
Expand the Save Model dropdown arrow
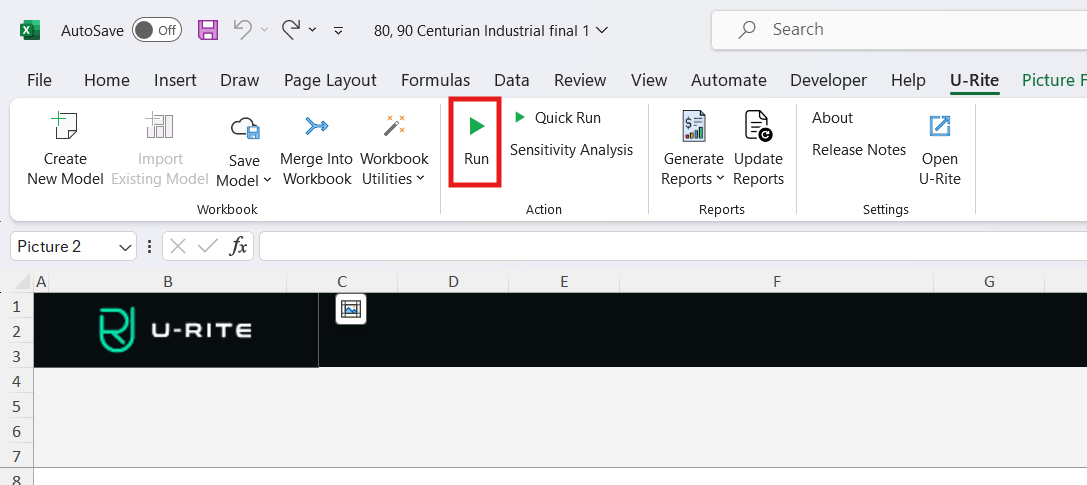tap(267, 180)
